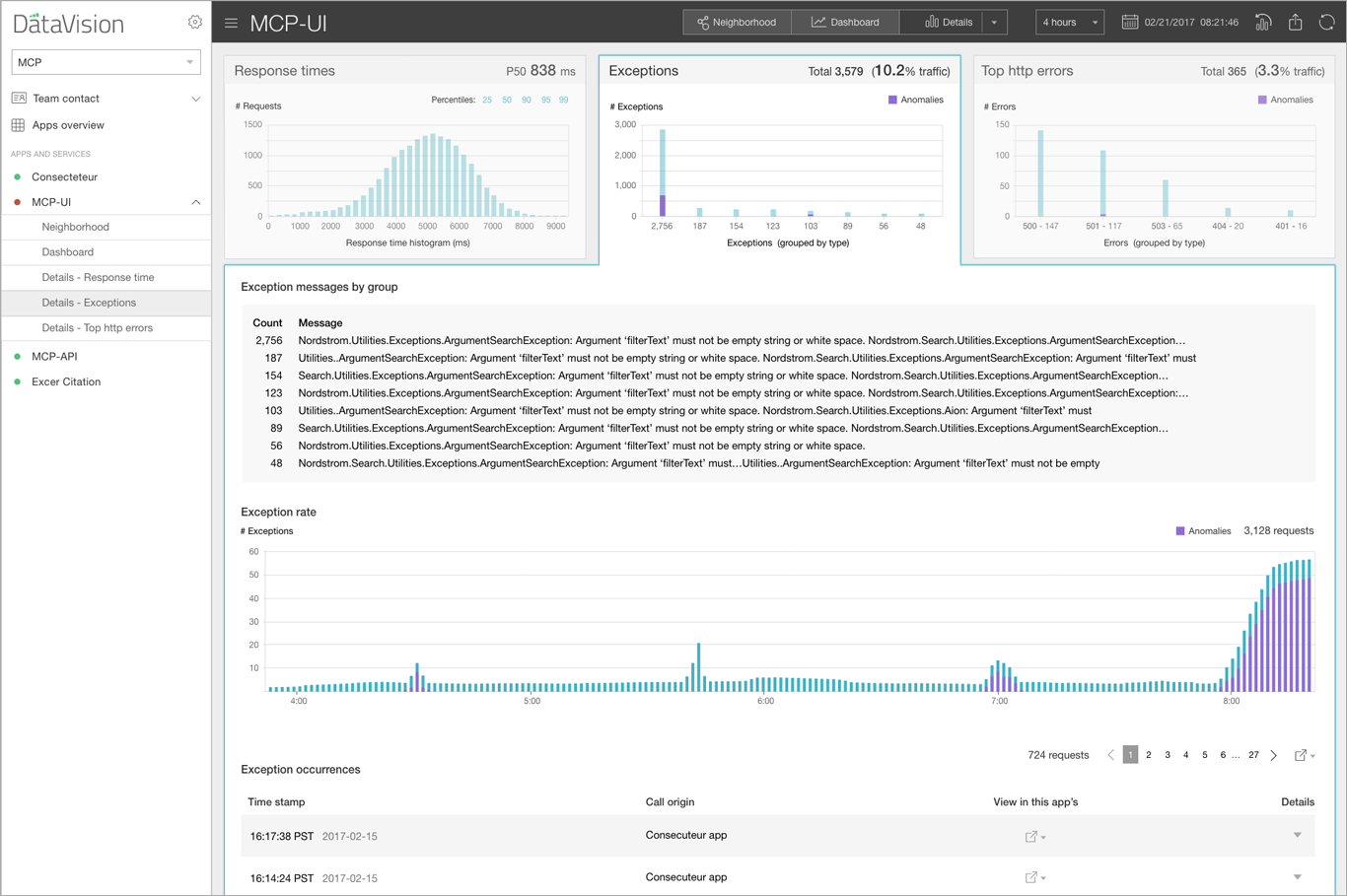1347x896 pixels.
Task: Select percentile 90 in Response times
Action: (527, 100)
